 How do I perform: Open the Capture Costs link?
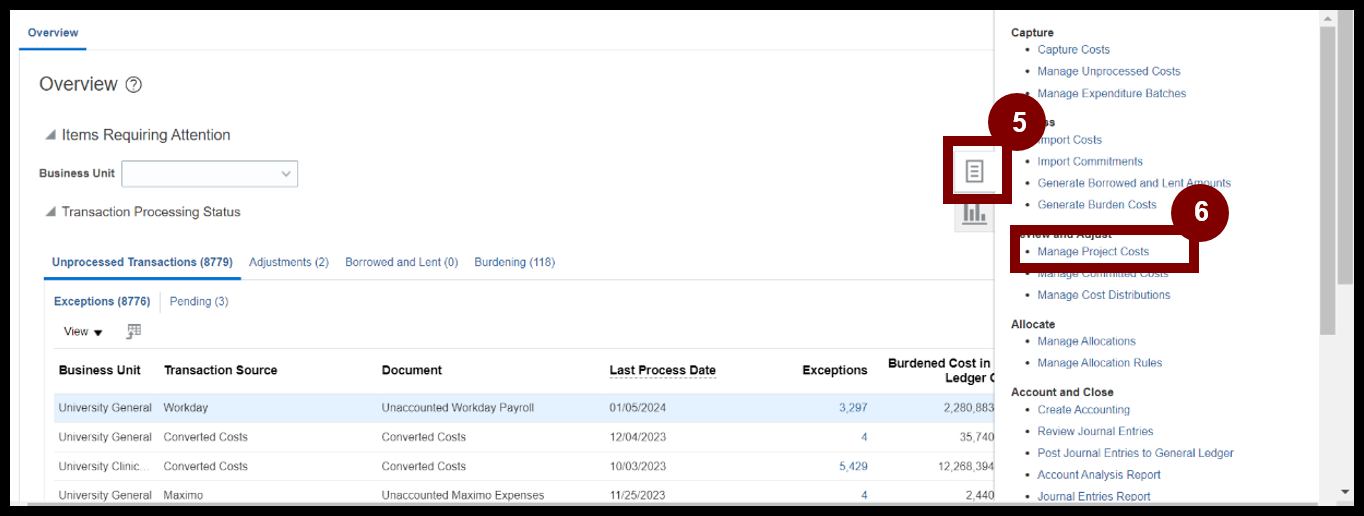[1073, 49]
